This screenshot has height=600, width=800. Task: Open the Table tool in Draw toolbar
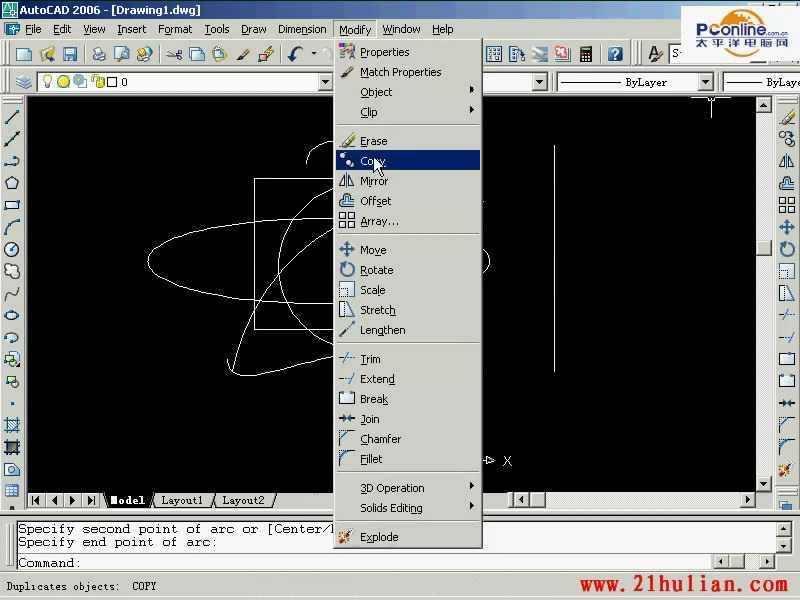[12, 491]
